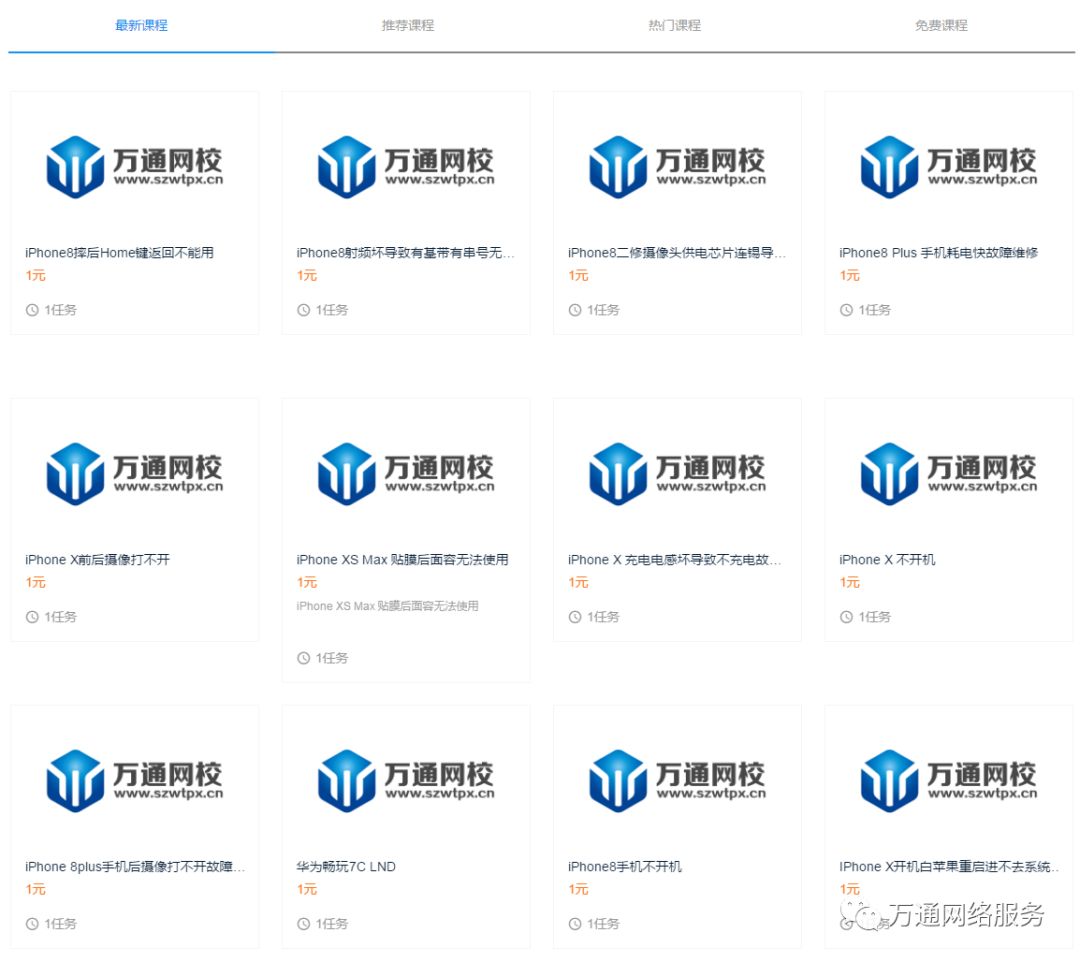Click 1元 price of iPhone8 Plus 耗电快 course
Screen dimensions: 1080x962
850,275
